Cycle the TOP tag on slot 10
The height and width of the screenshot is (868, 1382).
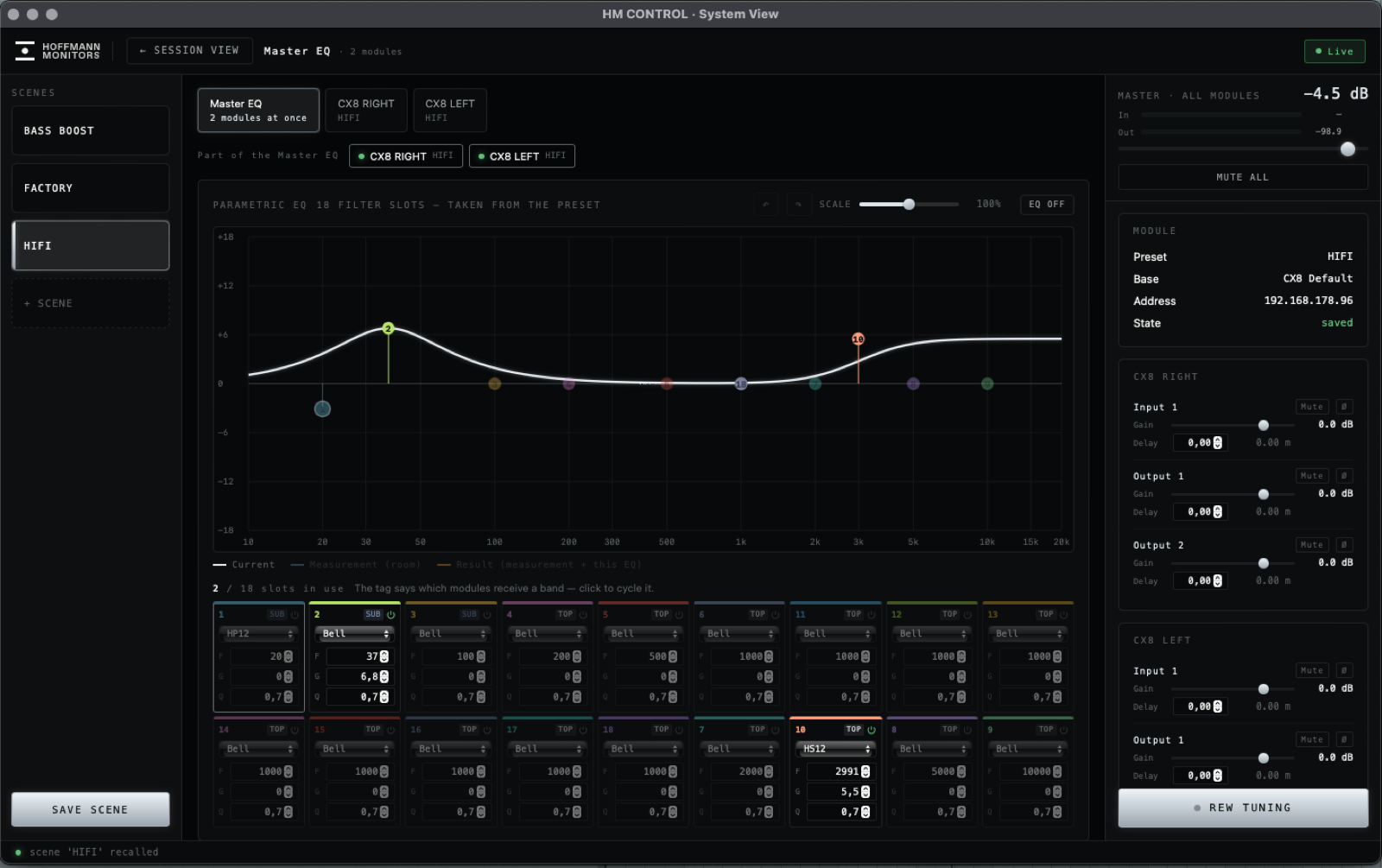[853, 730]
